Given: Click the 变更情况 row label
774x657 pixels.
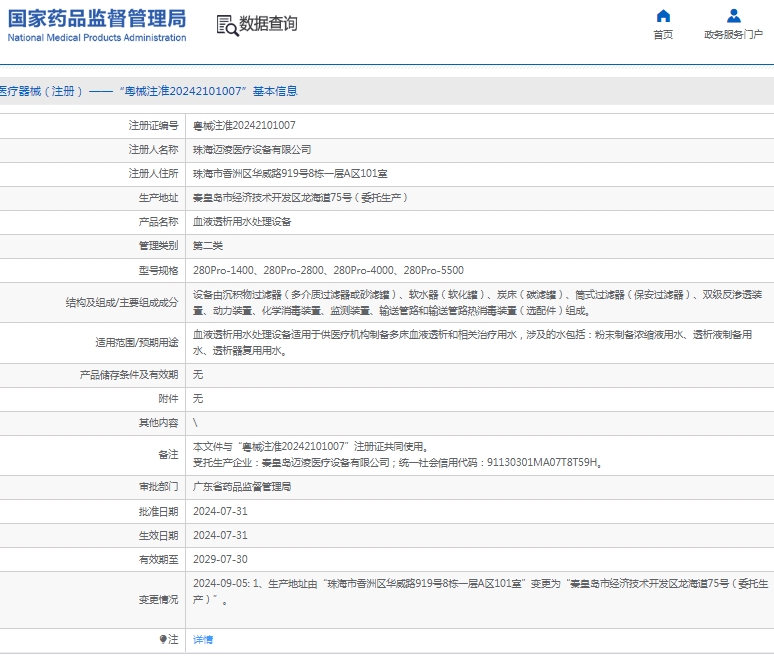Looking at the screenshot, I should click(158, 600).
